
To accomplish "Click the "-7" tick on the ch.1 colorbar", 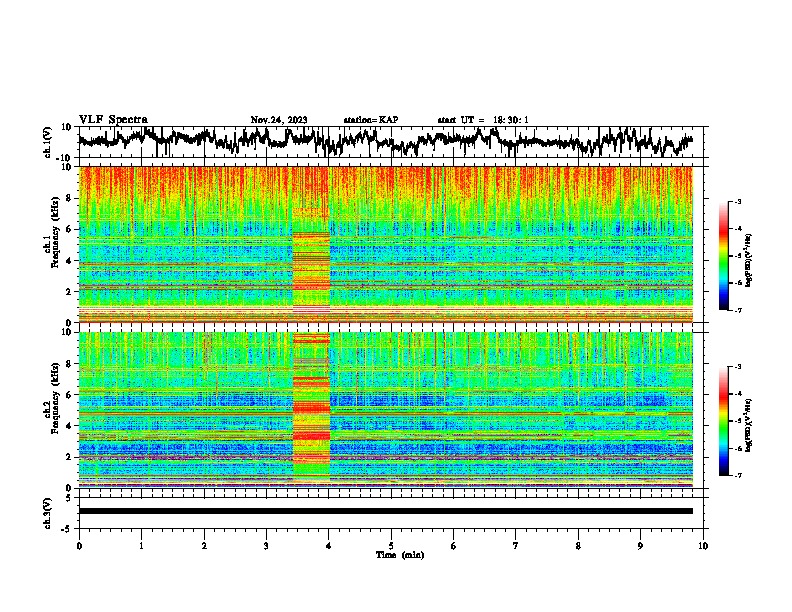I will (x=737, y=310).
